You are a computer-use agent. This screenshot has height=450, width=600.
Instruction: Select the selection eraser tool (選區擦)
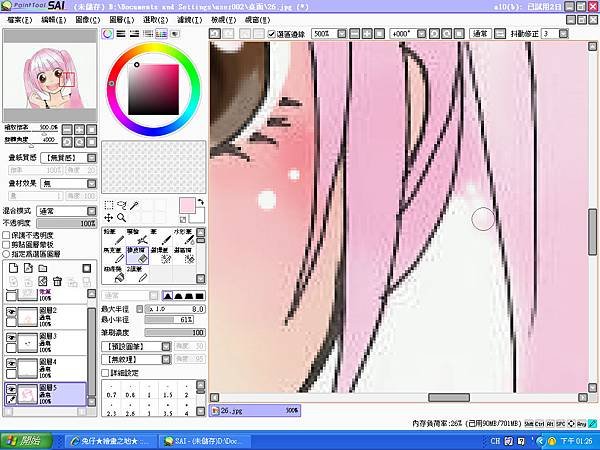point(184,255)
